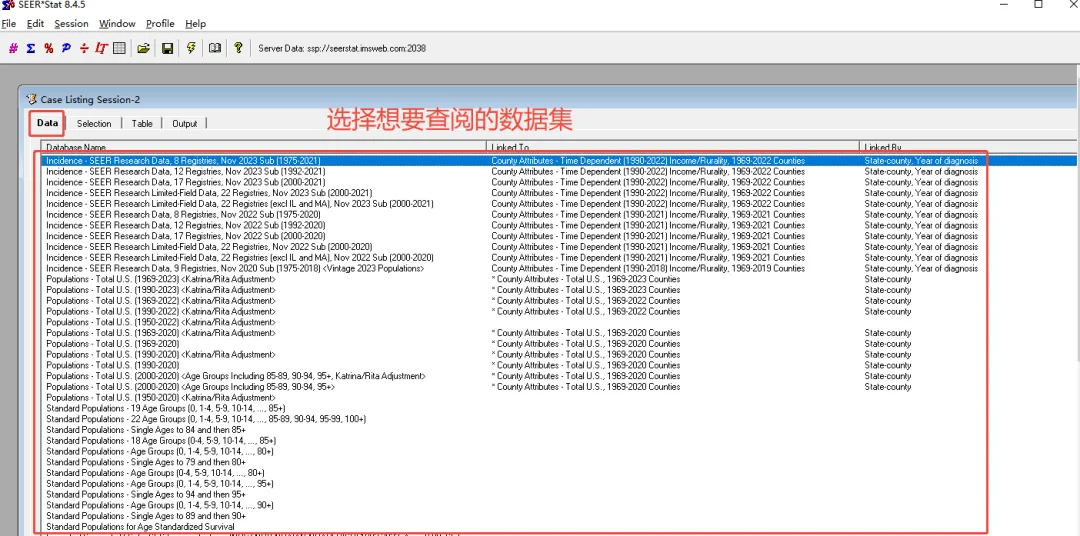Save the current session (floppy disk icon)

(x=167, y=48)
